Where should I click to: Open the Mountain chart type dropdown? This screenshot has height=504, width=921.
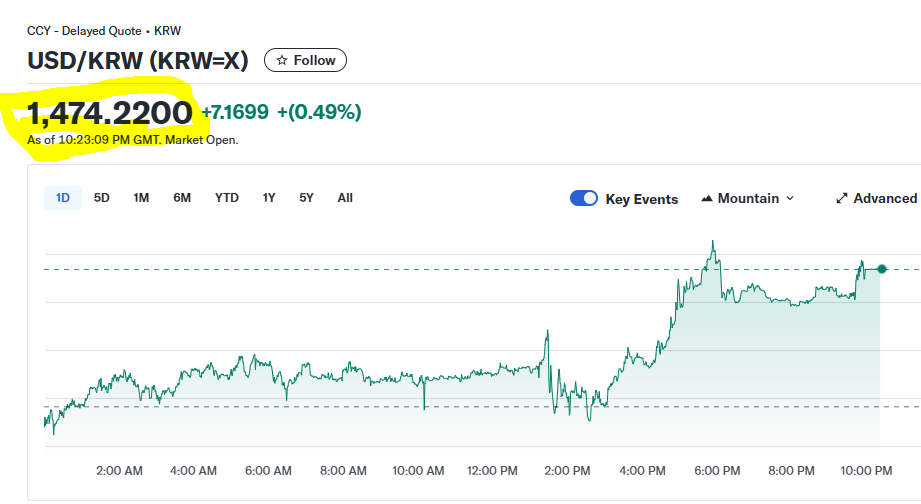coord(748,199)
